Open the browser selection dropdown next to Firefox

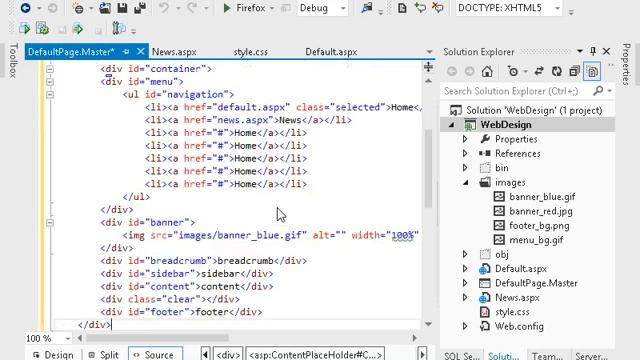[x=272, y=8]
